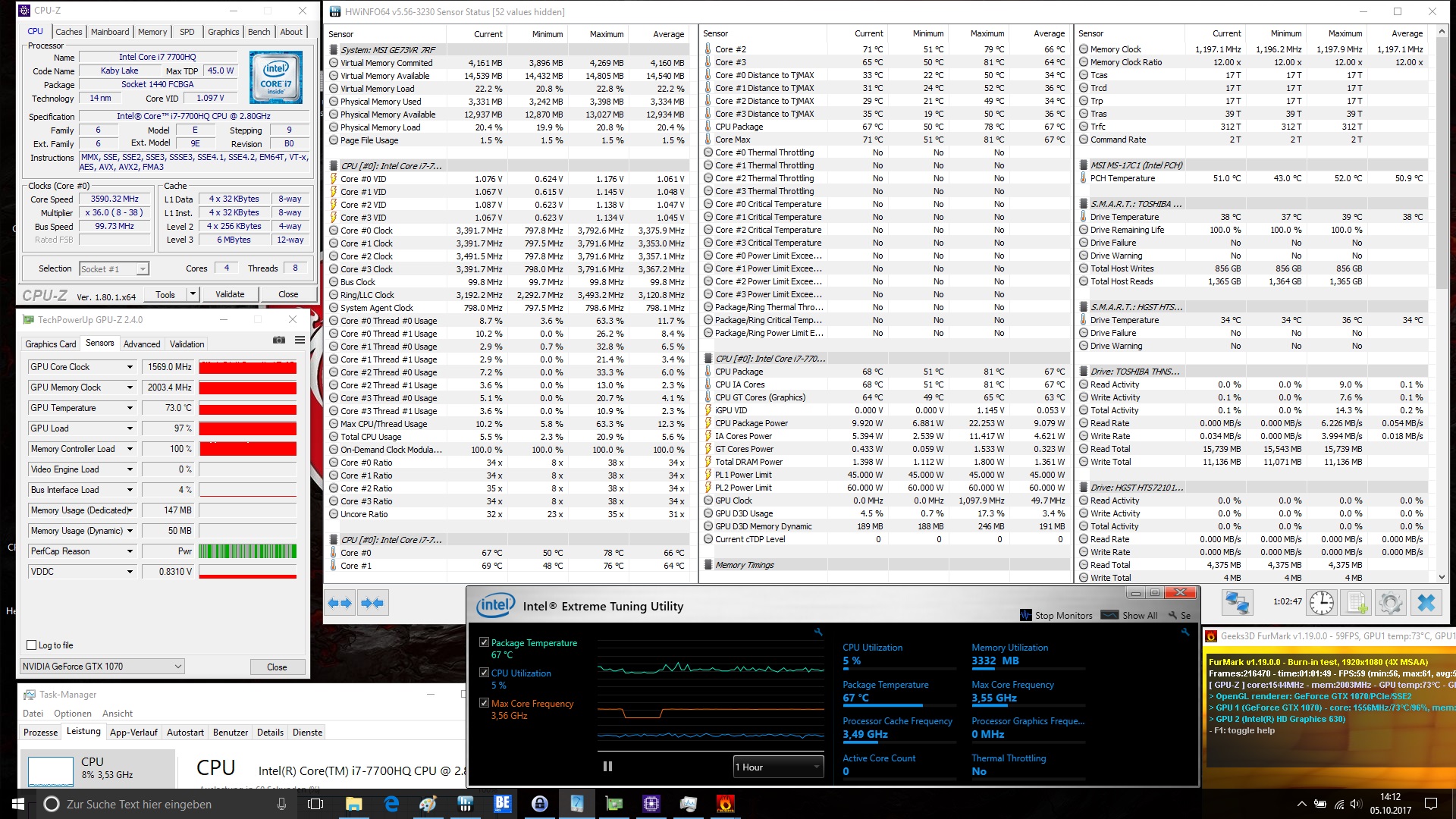Toggle Max Core Frequency checkbox in XTU
The height and width of the screenshot is (819, 1456).
[484, 703]
